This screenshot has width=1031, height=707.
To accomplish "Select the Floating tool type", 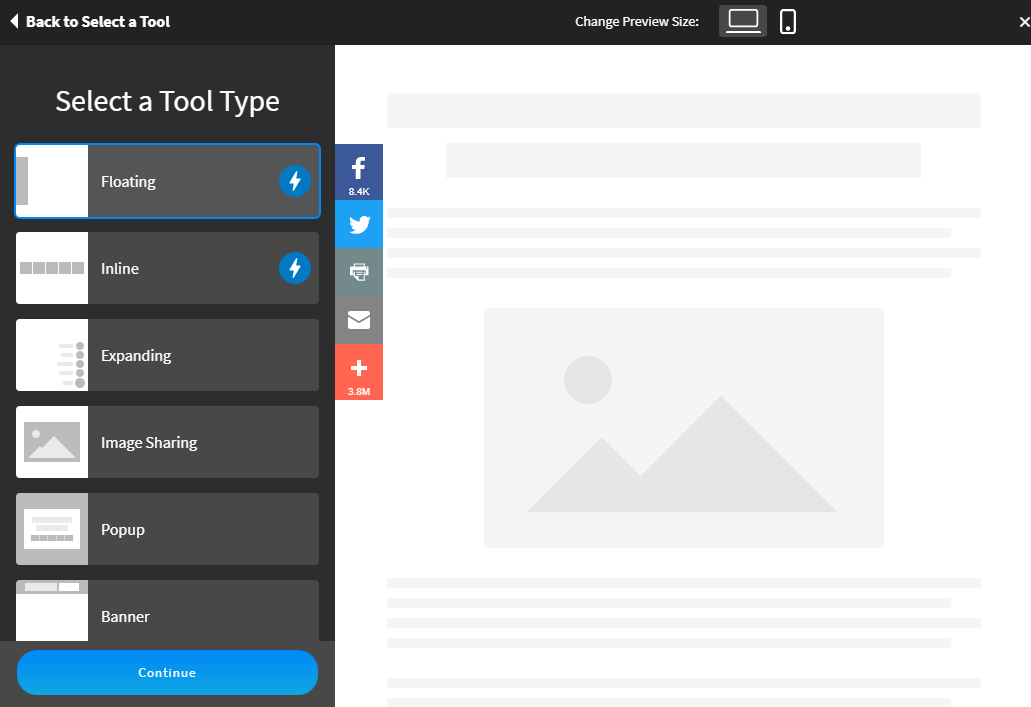I will click(x=168, y=181).
